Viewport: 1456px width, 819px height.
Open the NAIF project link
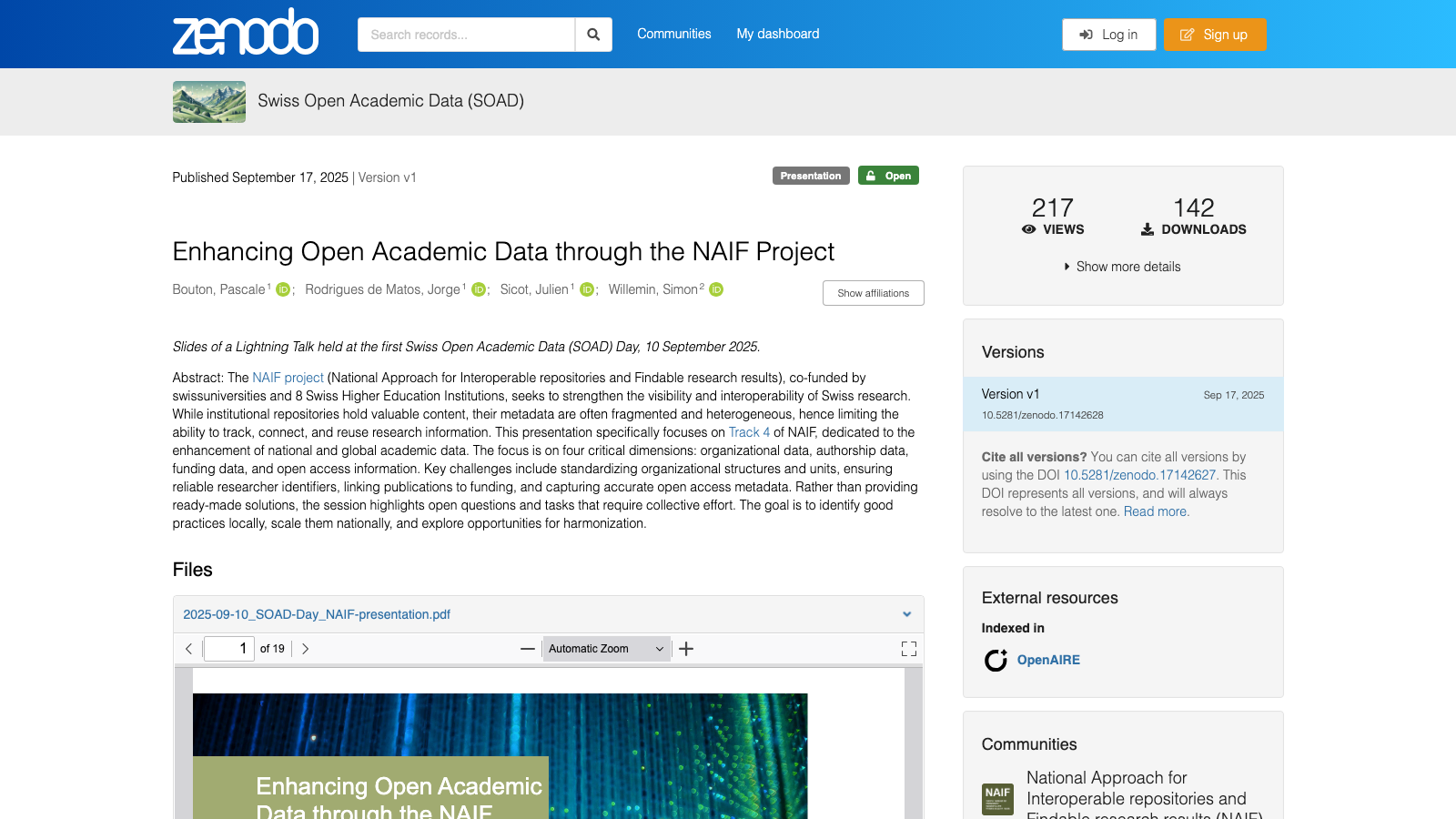click(288, 378)
